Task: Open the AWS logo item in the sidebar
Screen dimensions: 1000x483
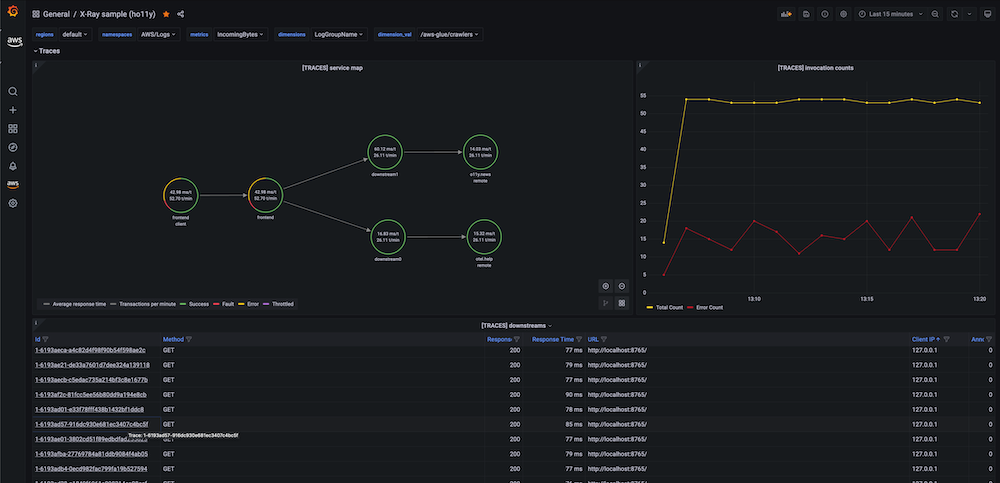Action: click(15, 42)
